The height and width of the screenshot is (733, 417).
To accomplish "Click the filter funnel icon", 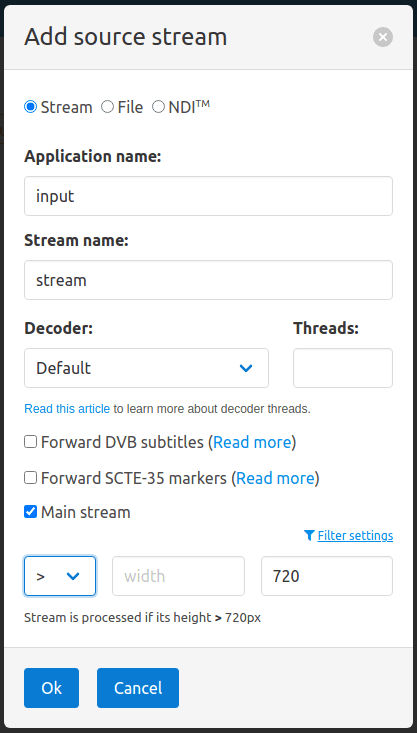I will pos(309,535).
